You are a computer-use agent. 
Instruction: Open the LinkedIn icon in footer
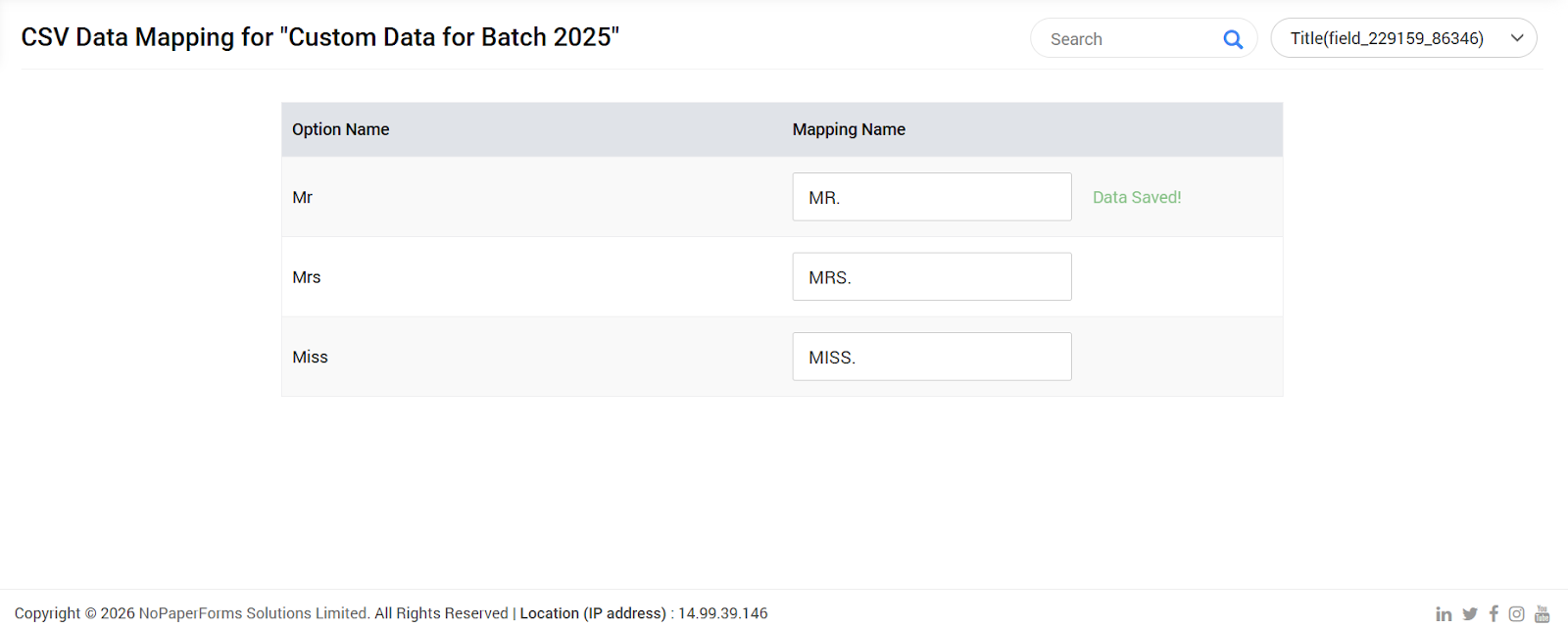point(1444,614)
